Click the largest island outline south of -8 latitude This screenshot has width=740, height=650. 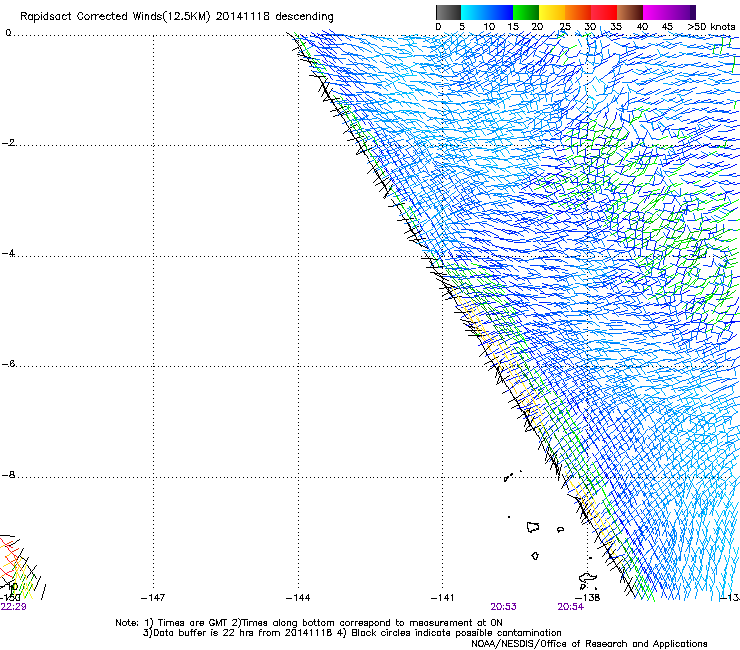(533, 527)
